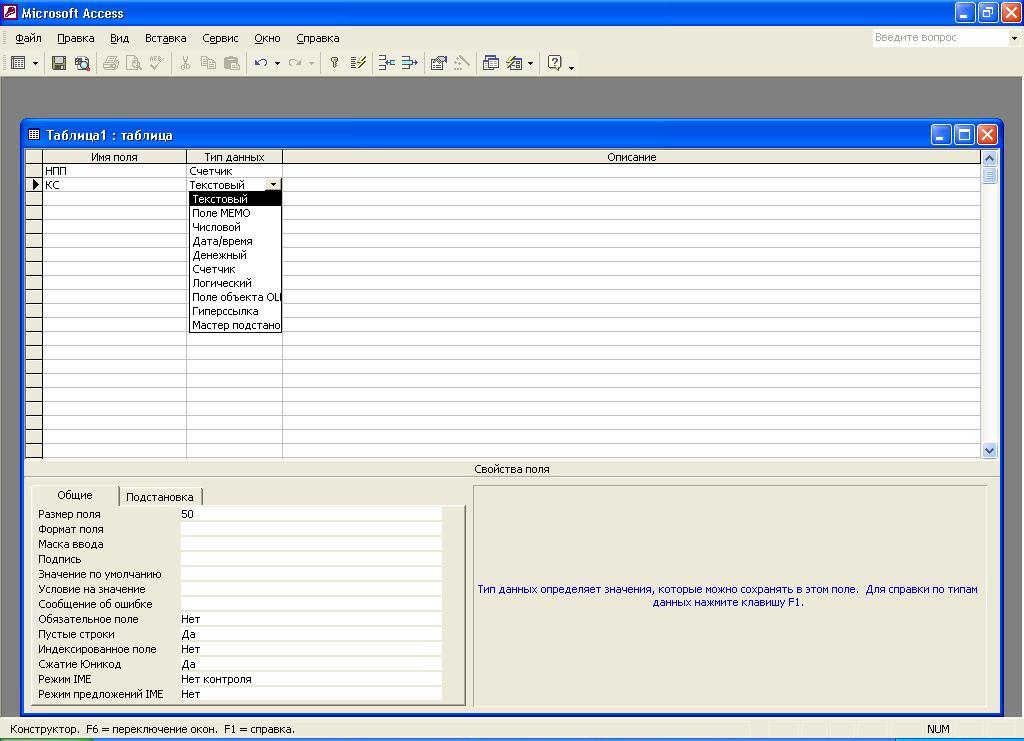1024x741 pixels.
Task: Click the Описание column header
Action: (x=632, y=157)
